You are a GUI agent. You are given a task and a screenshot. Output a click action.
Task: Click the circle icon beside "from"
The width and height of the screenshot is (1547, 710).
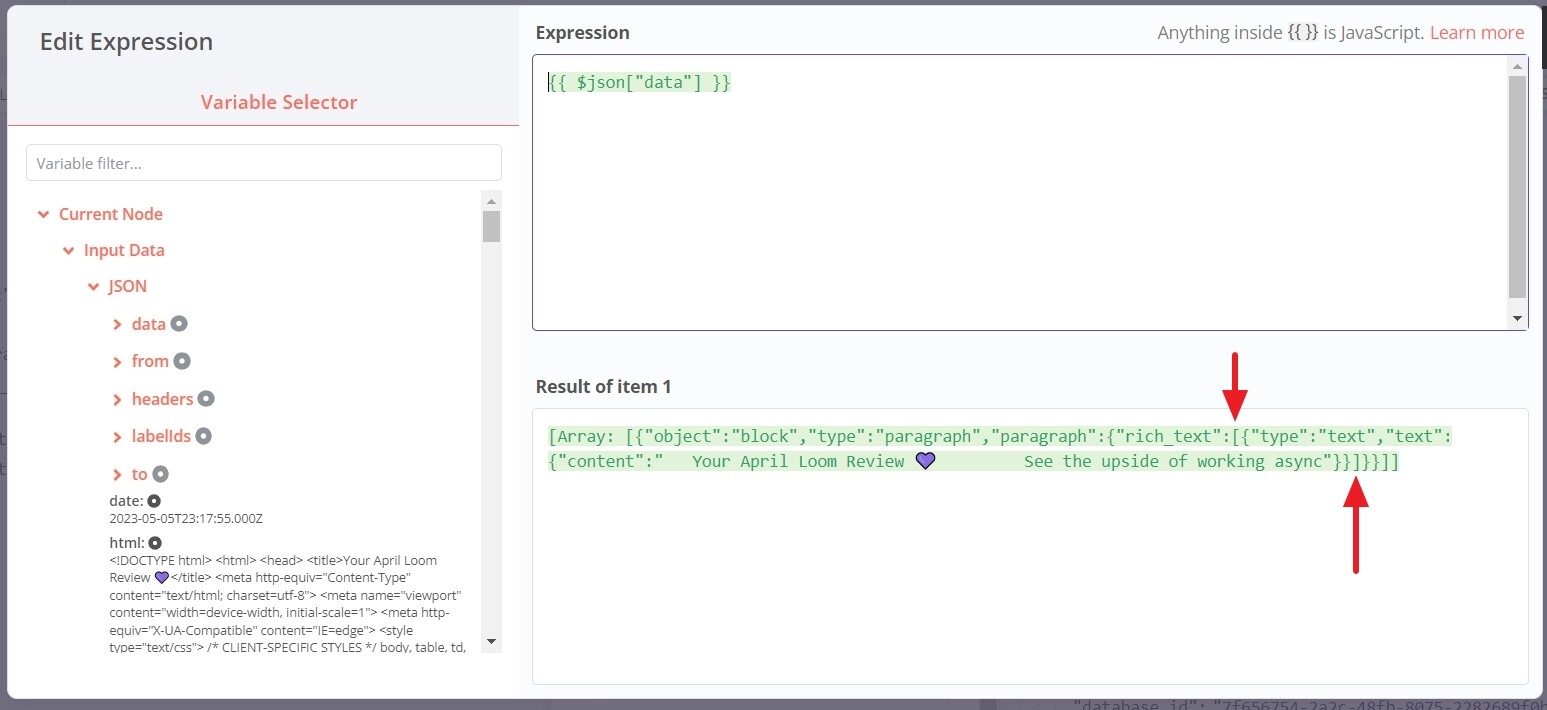tap(181, 361)
